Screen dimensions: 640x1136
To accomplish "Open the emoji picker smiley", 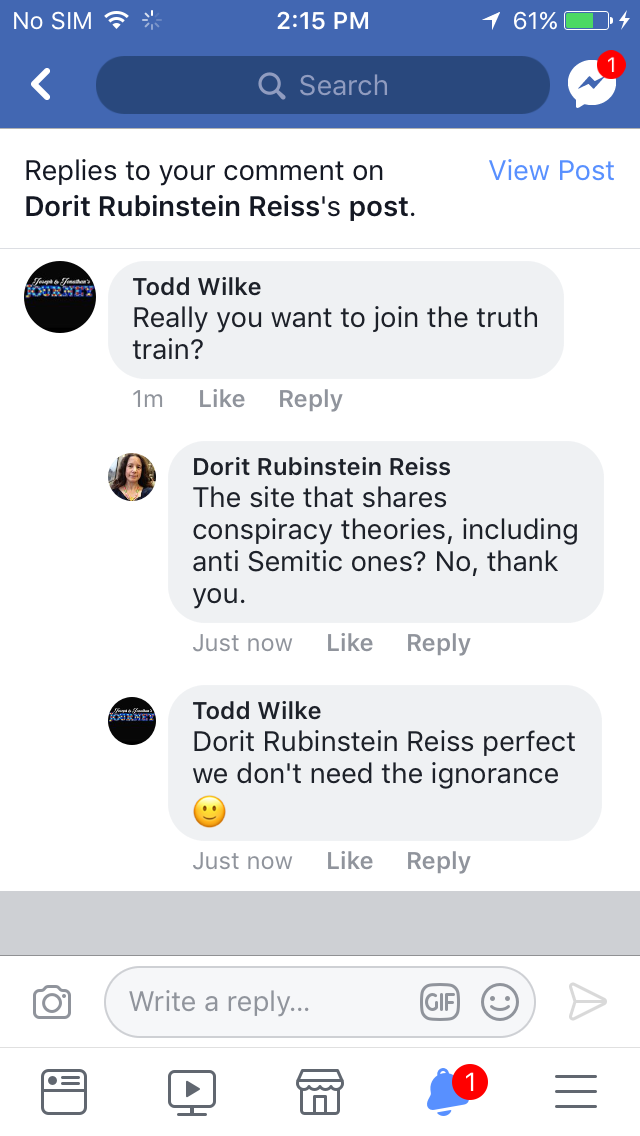I will coord(500,1002).
